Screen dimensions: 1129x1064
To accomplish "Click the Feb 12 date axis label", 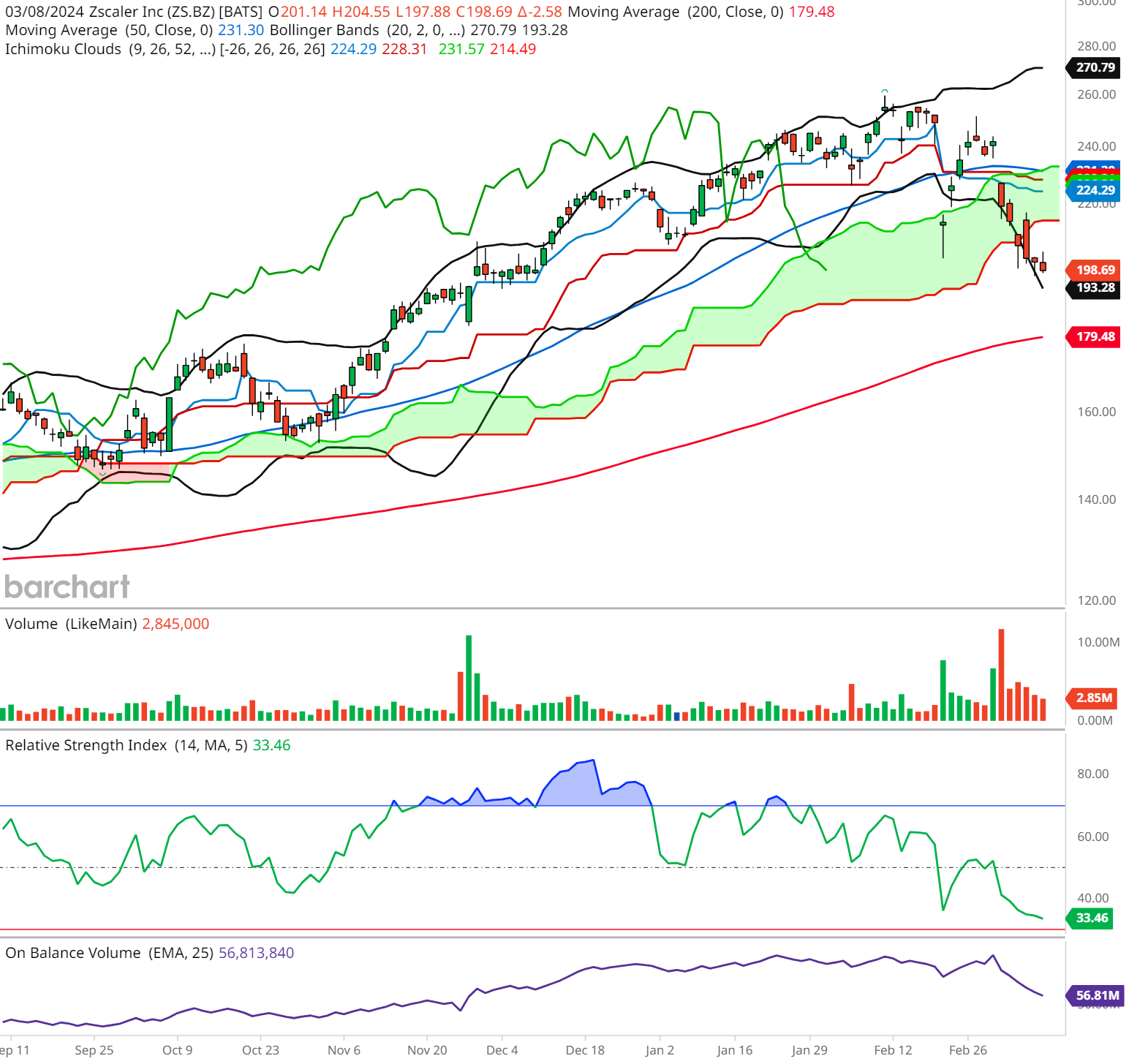I will pyautogui.click(x=894, y=1051).
